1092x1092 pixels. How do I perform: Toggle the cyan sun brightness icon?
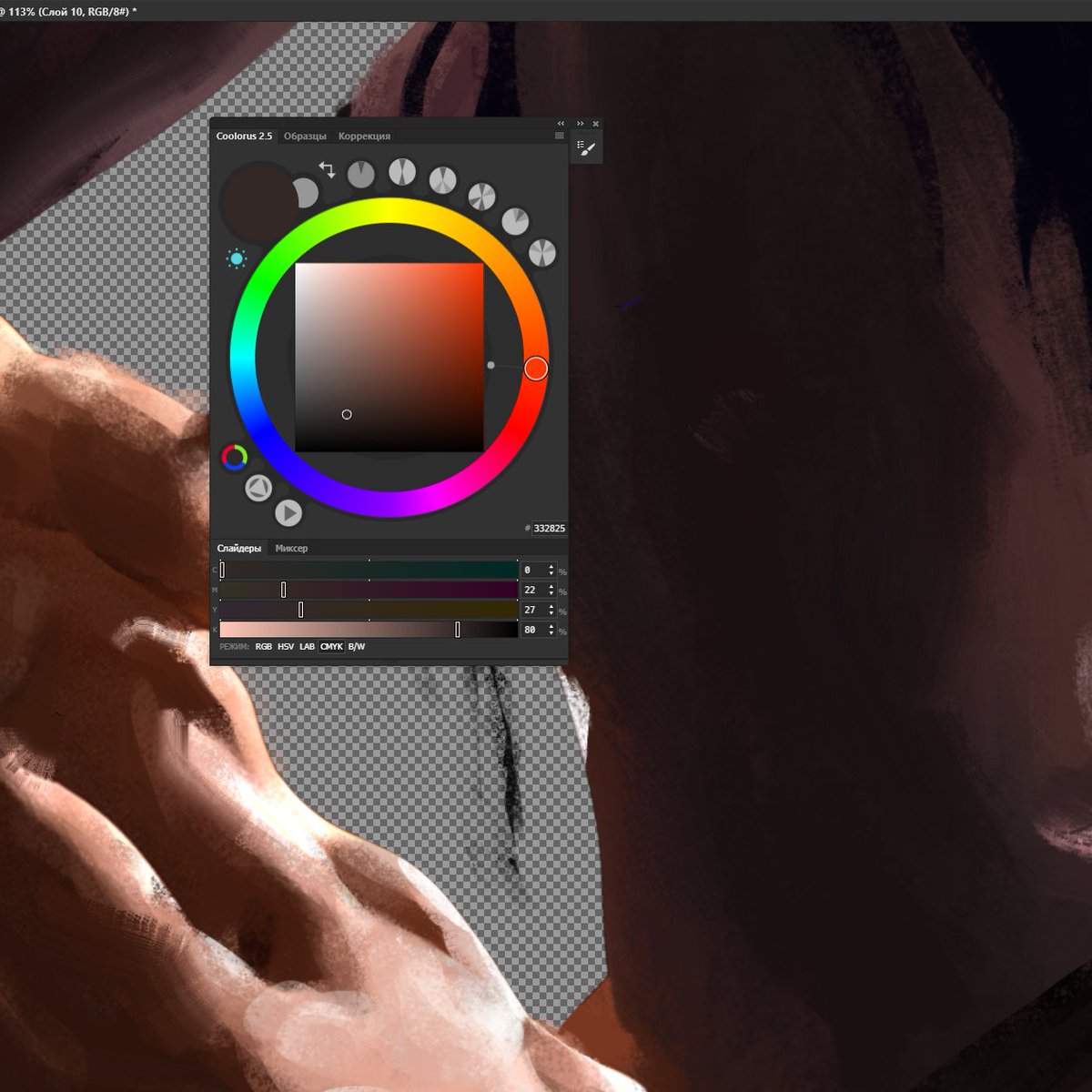tap(237, 259)
